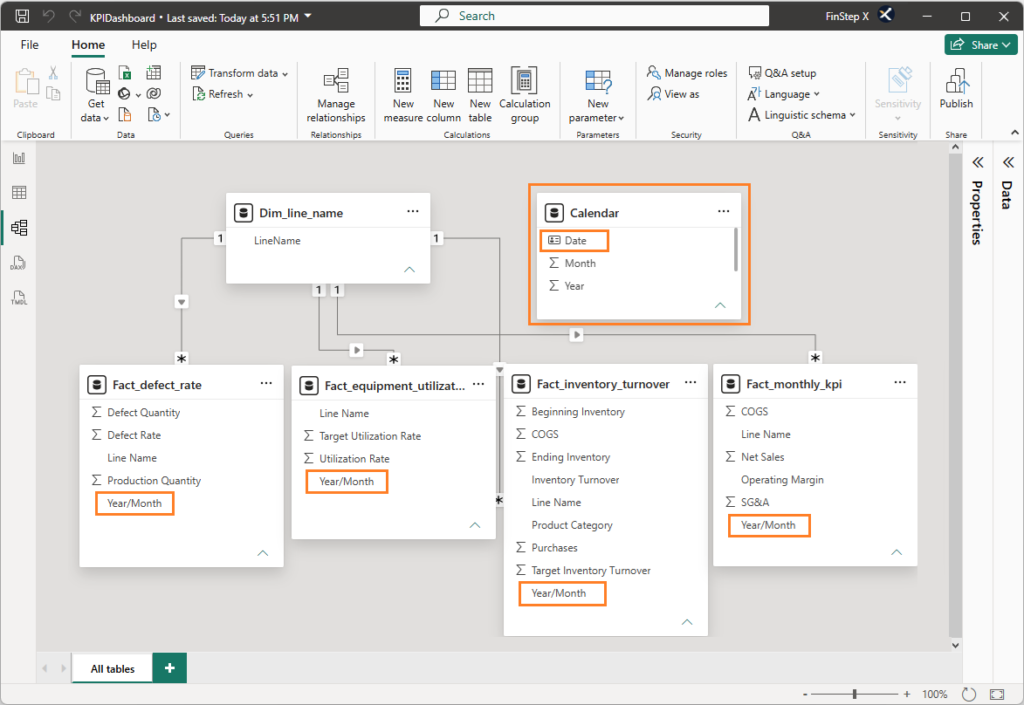Open the Recent sources clock icon

(x=154, y=115)
